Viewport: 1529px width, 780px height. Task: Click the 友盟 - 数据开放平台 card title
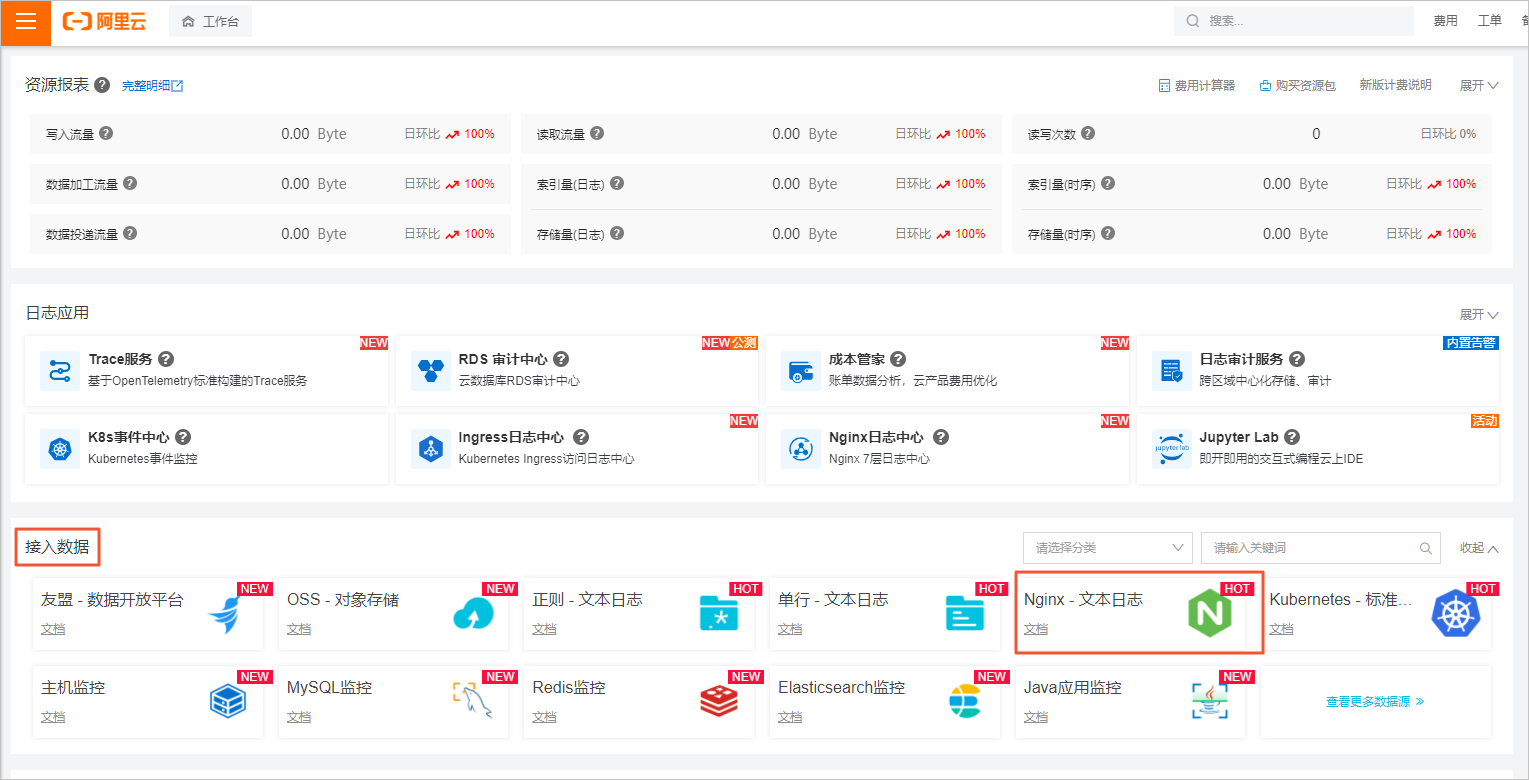[x=112, y=600]
